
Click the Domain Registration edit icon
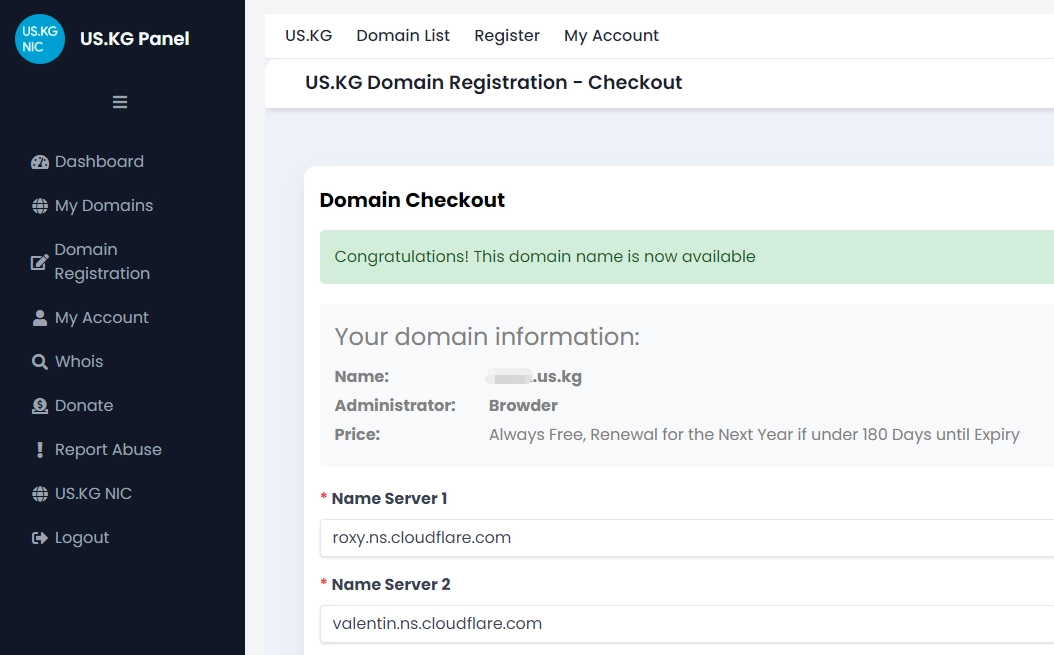[x=40, y=262]
